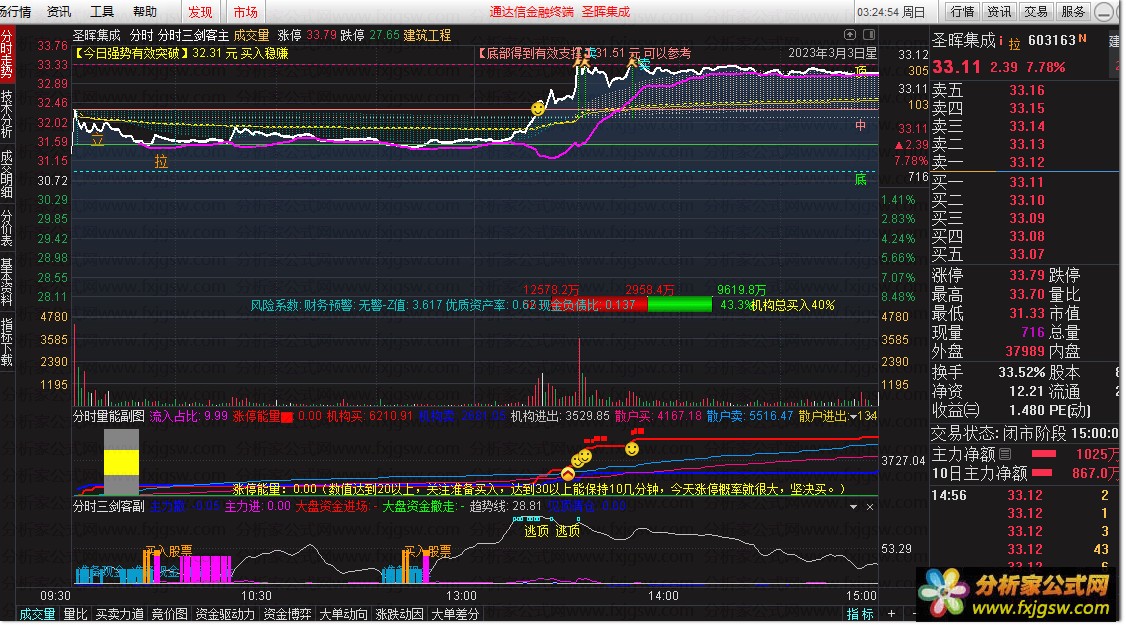Switch to 大单动向 bottom tab
Screen dimensions: 1126x625
343,614
